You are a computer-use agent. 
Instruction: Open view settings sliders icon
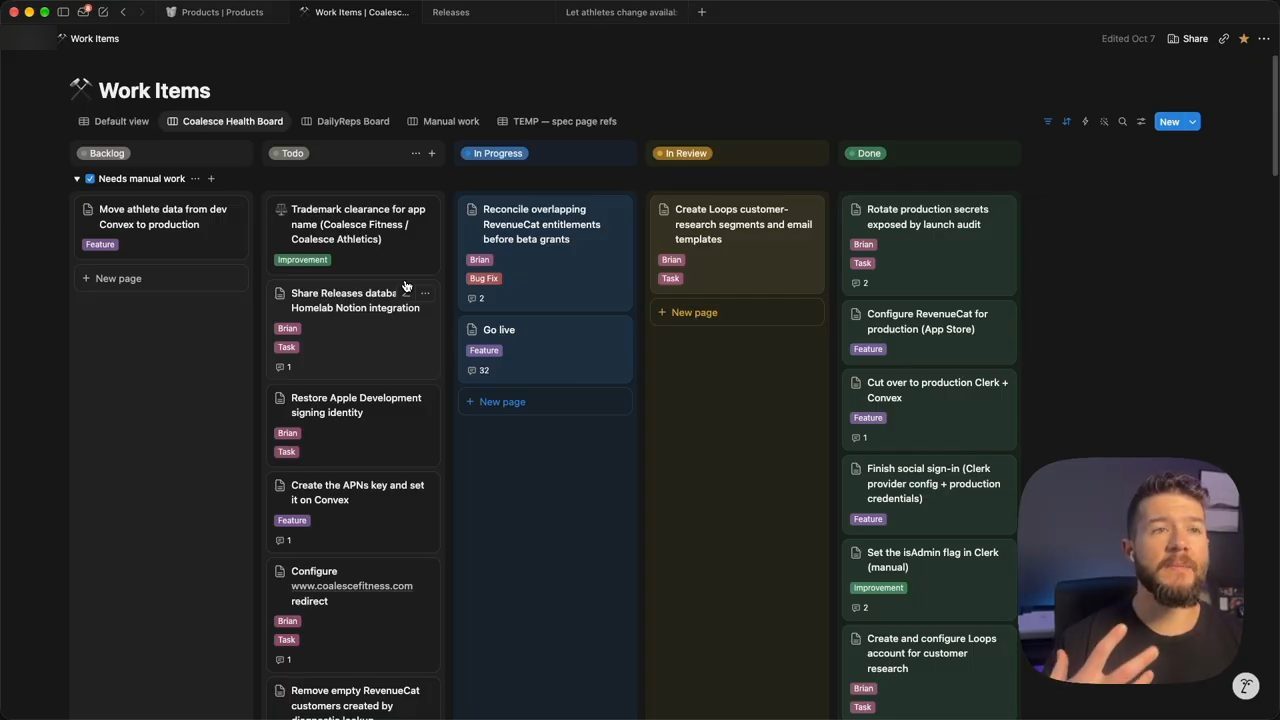(1141, 122)
